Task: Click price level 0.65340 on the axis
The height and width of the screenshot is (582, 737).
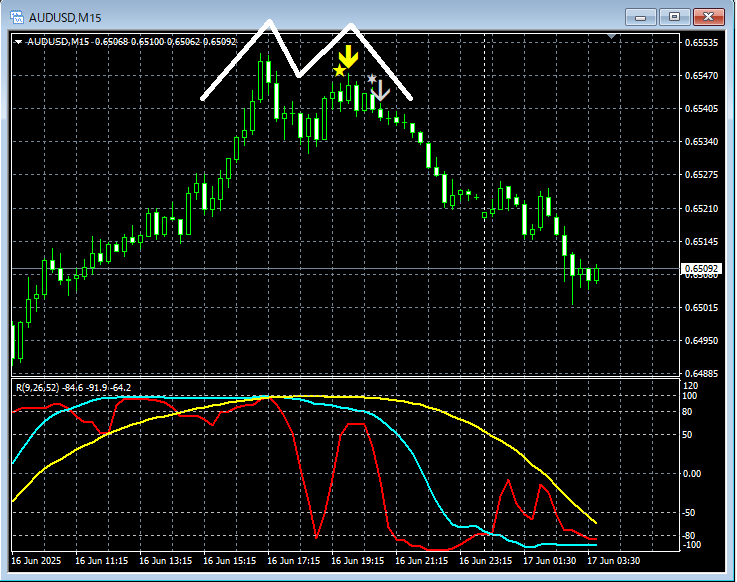Action: (701, 142)
